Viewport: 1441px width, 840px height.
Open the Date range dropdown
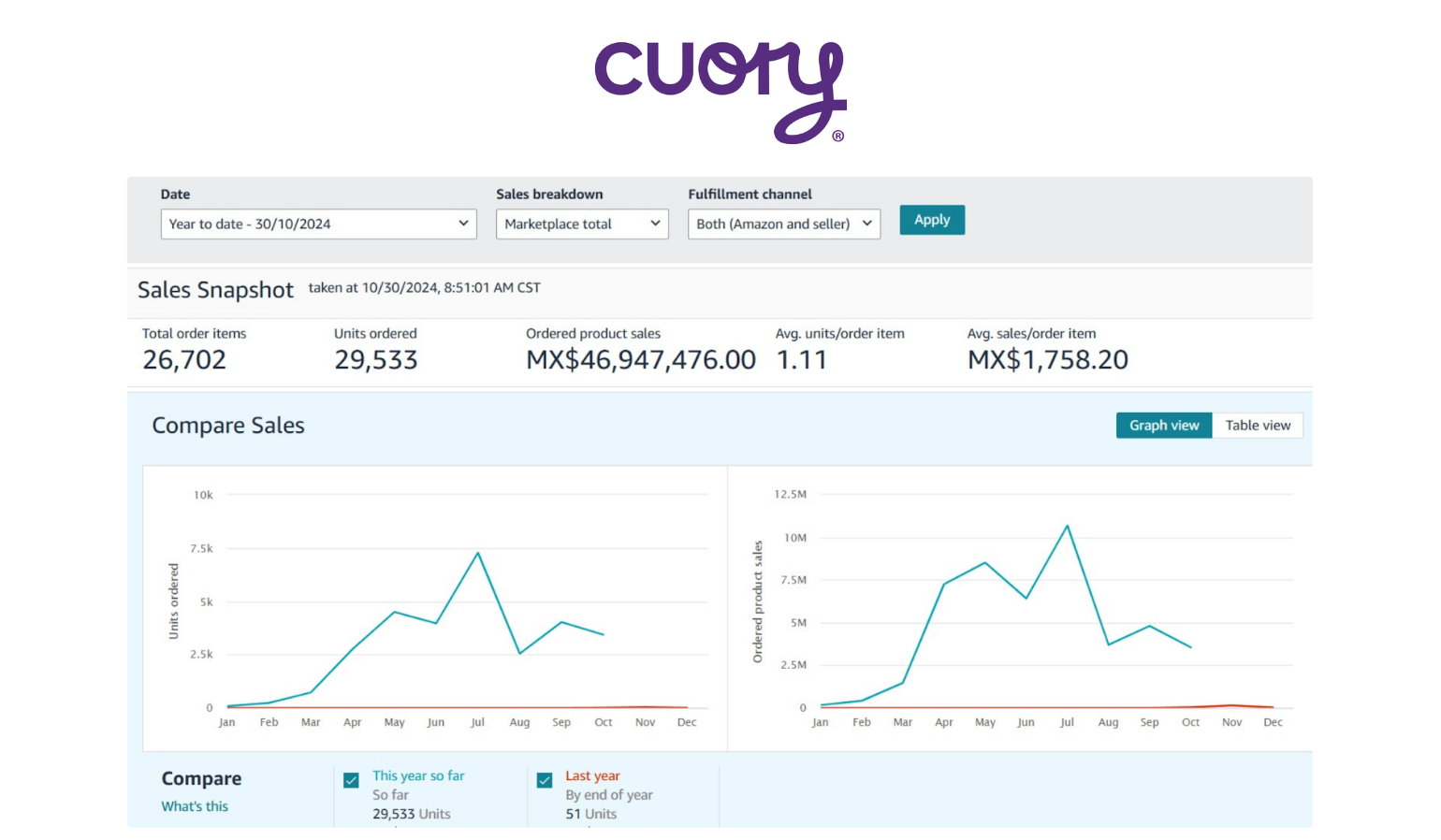click(x=318, y=224)
